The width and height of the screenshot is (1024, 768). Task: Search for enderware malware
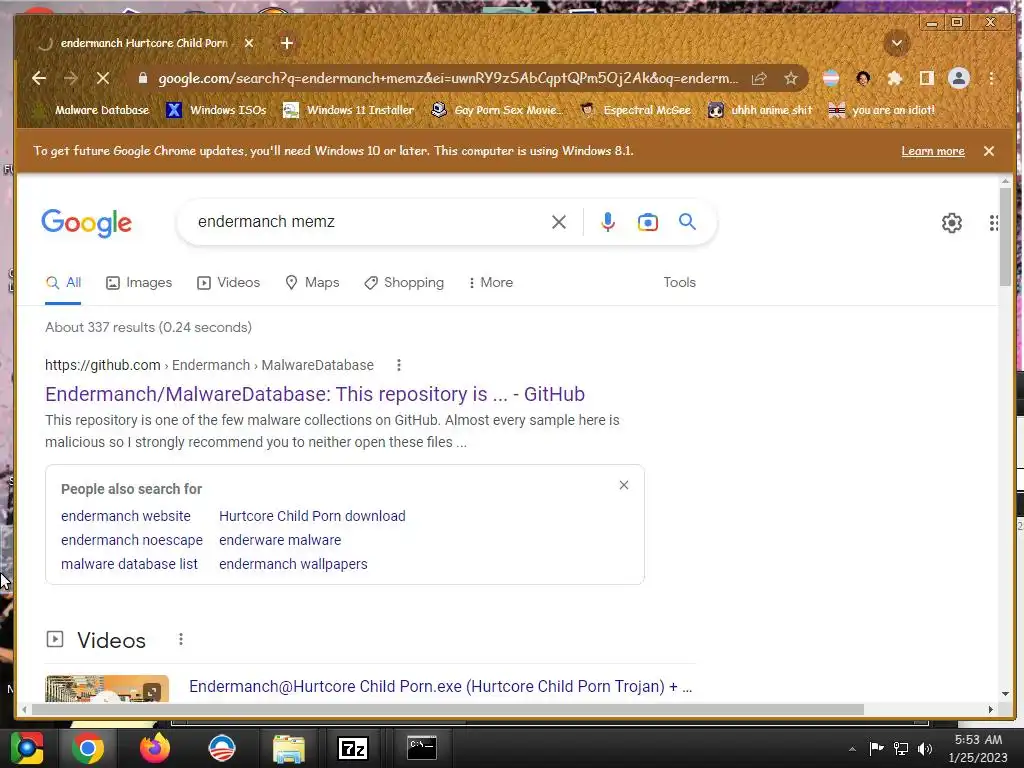coord(280,540)
